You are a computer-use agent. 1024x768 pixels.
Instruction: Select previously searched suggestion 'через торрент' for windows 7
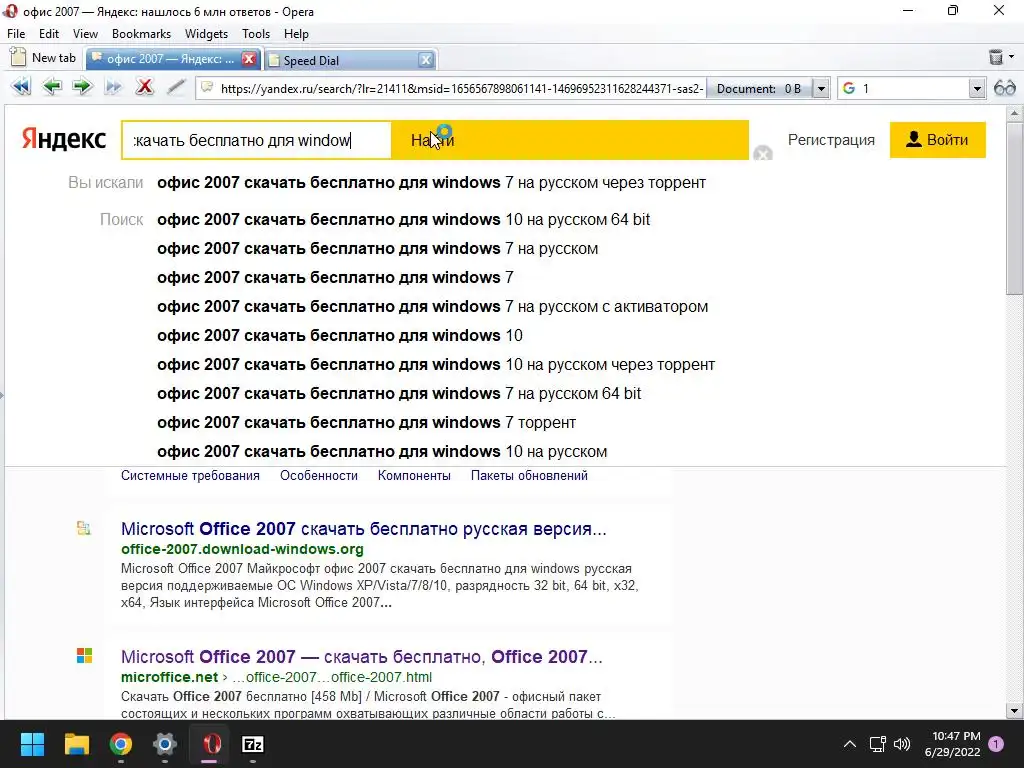tap(431, 182)
